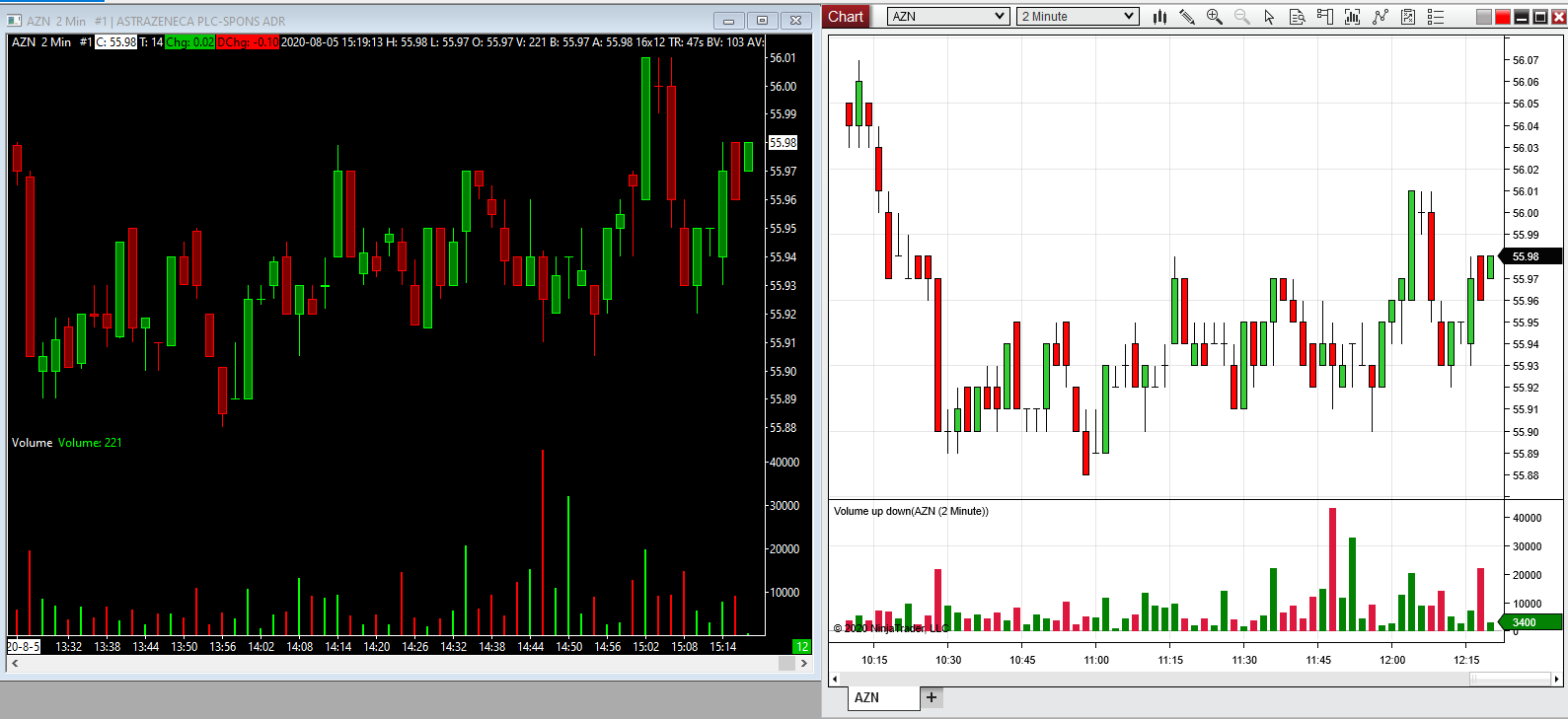Select the AZN chart tab
Viewport: 1568px width, 719px height.
[x=883, y=697]
